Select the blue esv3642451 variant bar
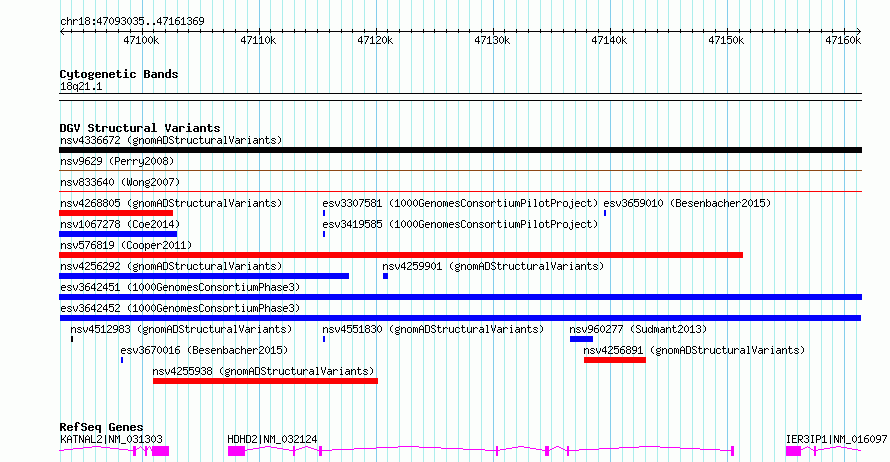Screen dimensions: 890x462 (460, 297)
